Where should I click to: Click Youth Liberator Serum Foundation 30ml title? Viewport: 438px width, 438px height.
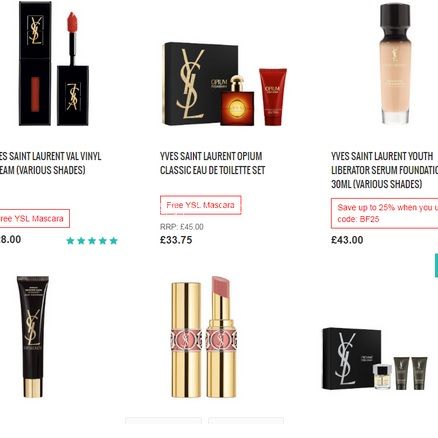click(384, 170)
